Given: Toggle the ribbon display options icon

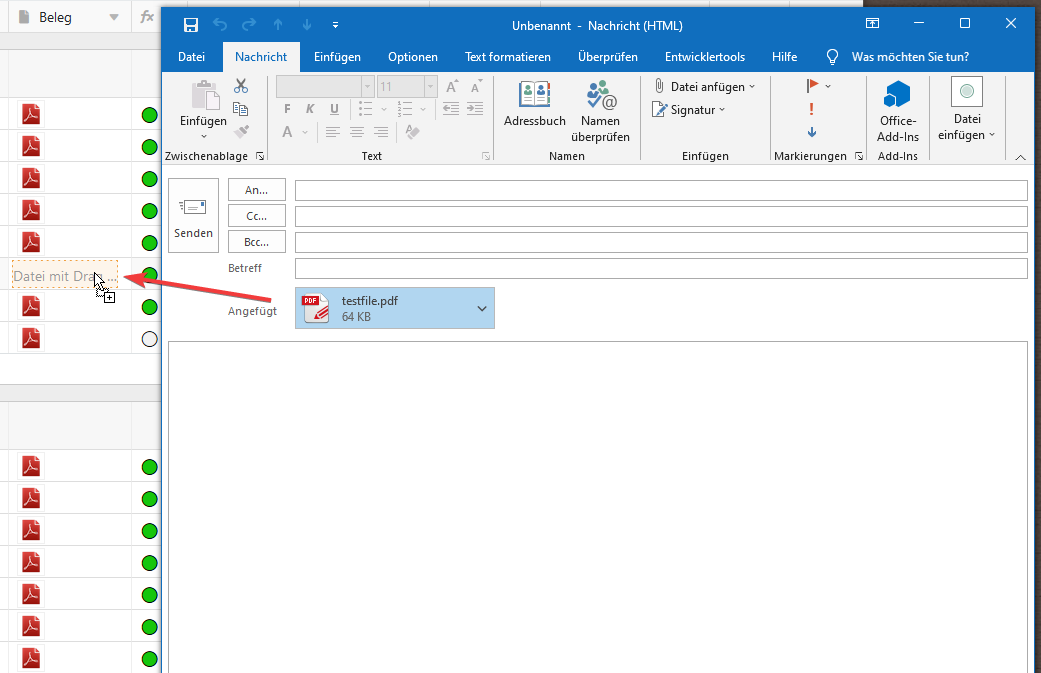Looking at the screenshot, I should (872, 23).
